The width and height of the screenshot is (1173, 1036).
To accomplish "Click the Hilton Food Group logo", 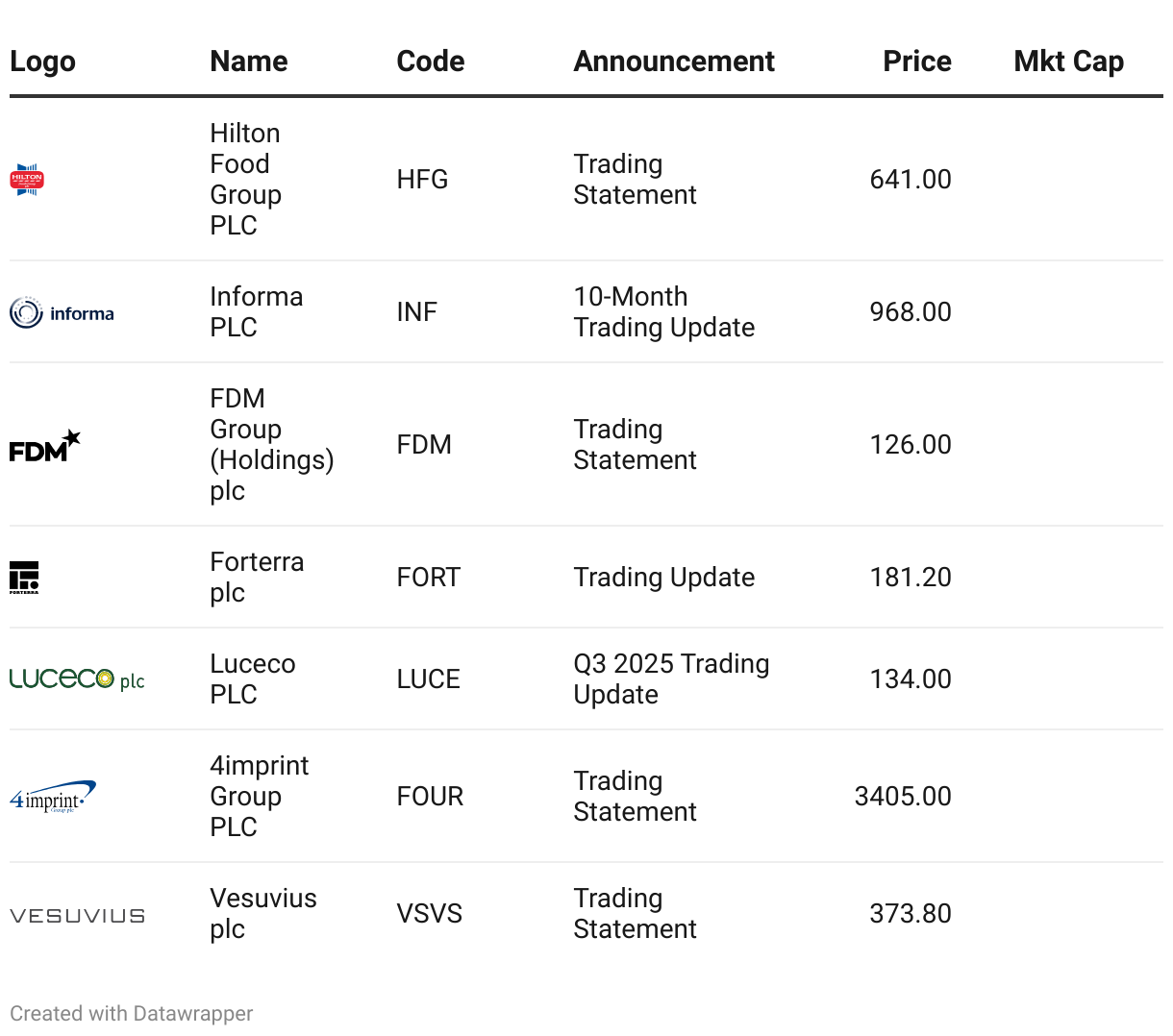I will click(27, 180).
